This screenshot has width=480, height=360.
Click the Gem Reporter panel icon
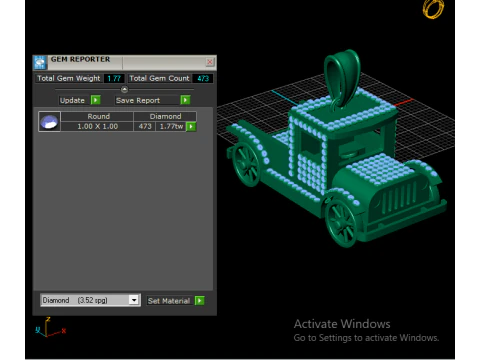(x=40, y=62)
